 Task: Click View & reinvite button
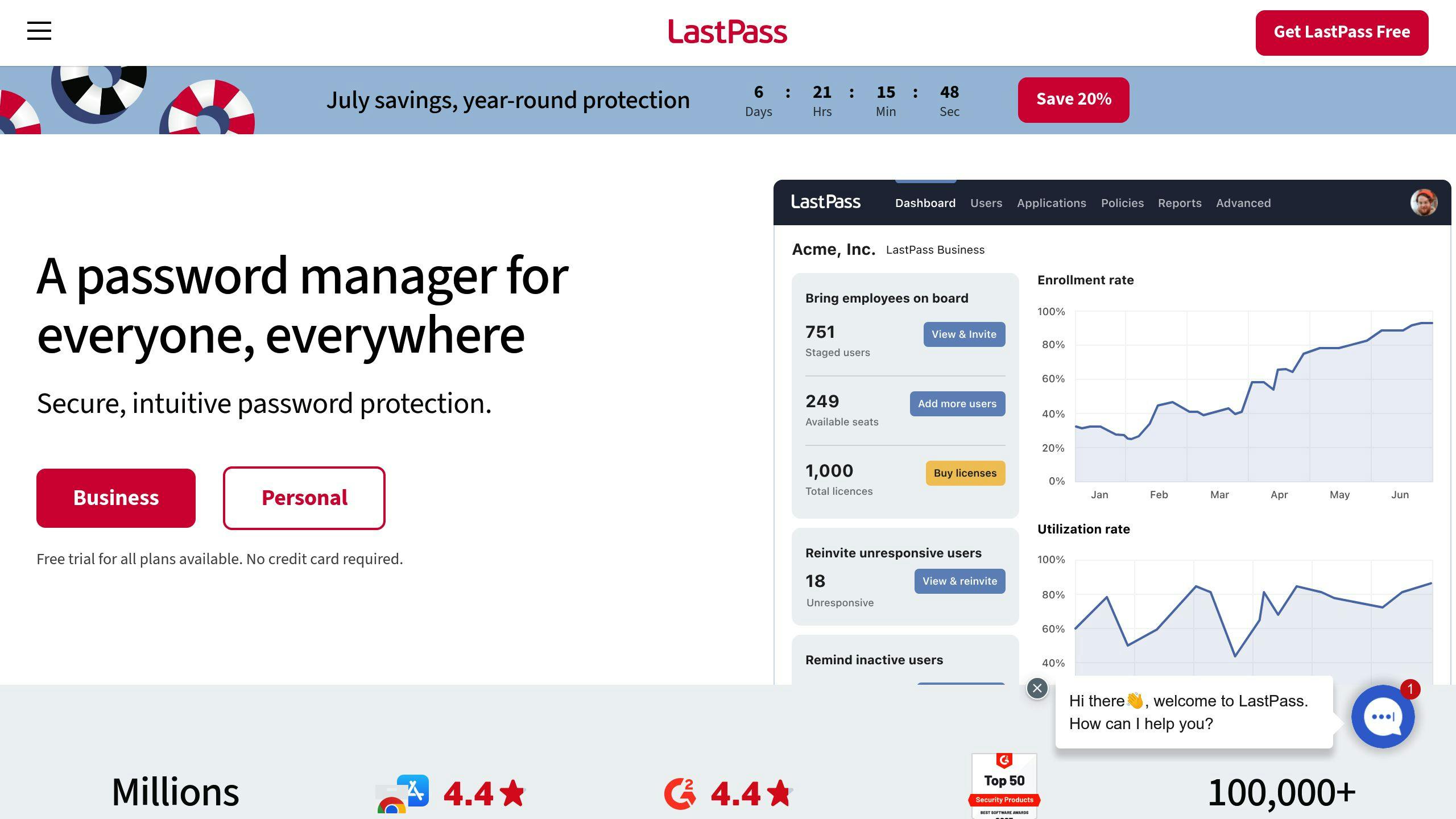(x=959, y=581)
